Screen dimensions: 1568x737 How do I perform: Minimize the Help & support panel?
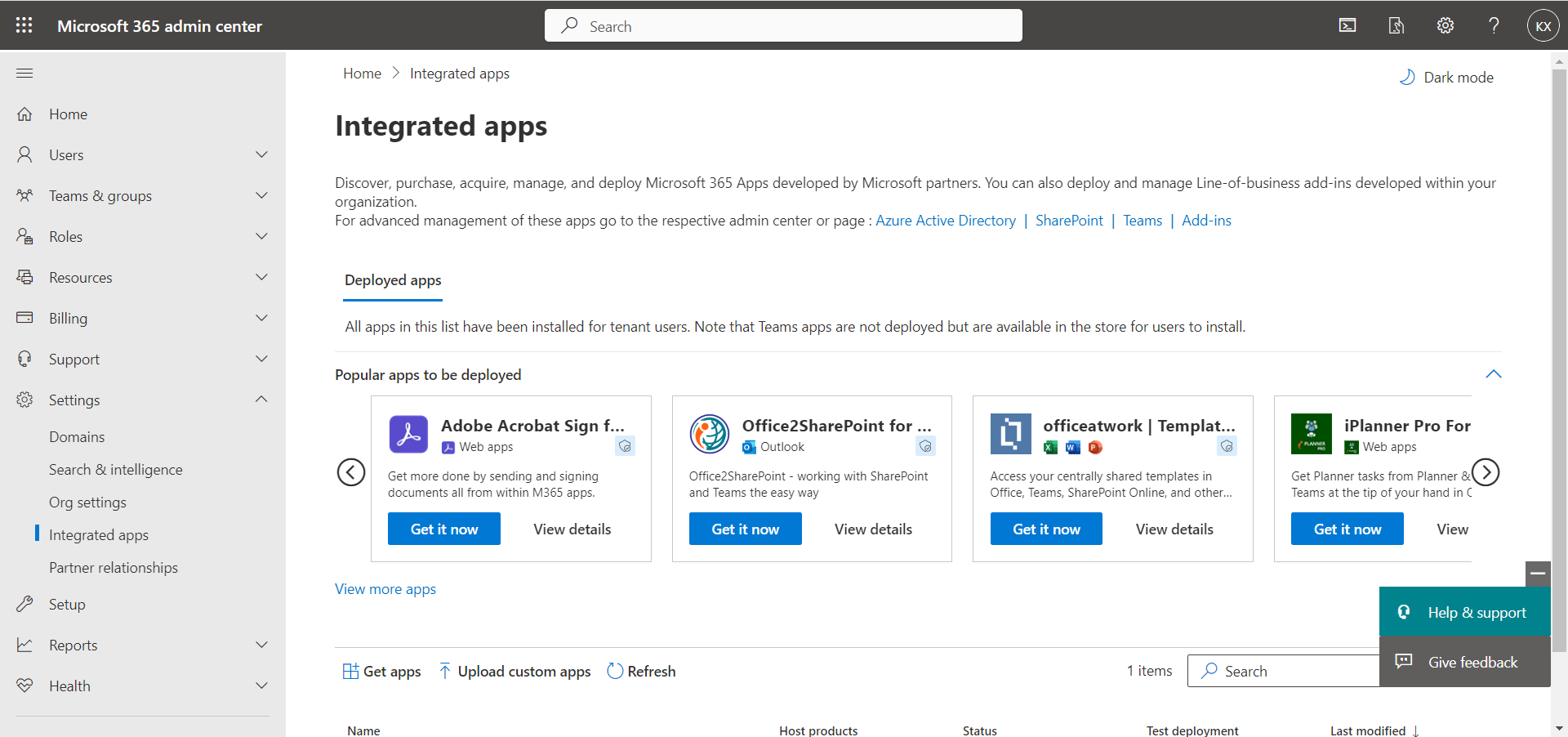pos(1538,574)
